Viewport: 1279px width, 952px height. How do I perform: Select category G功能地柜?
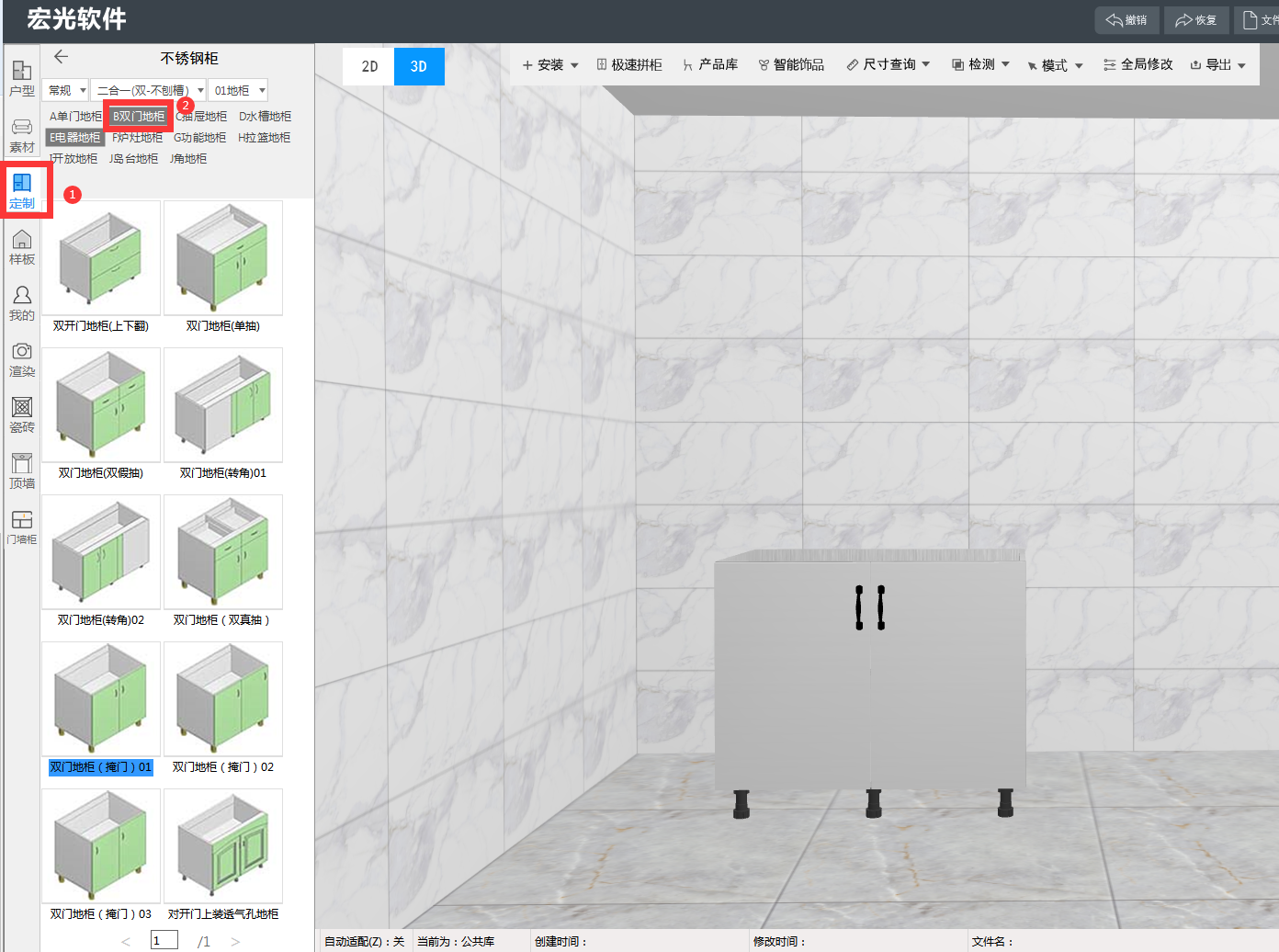click(199, 138)
